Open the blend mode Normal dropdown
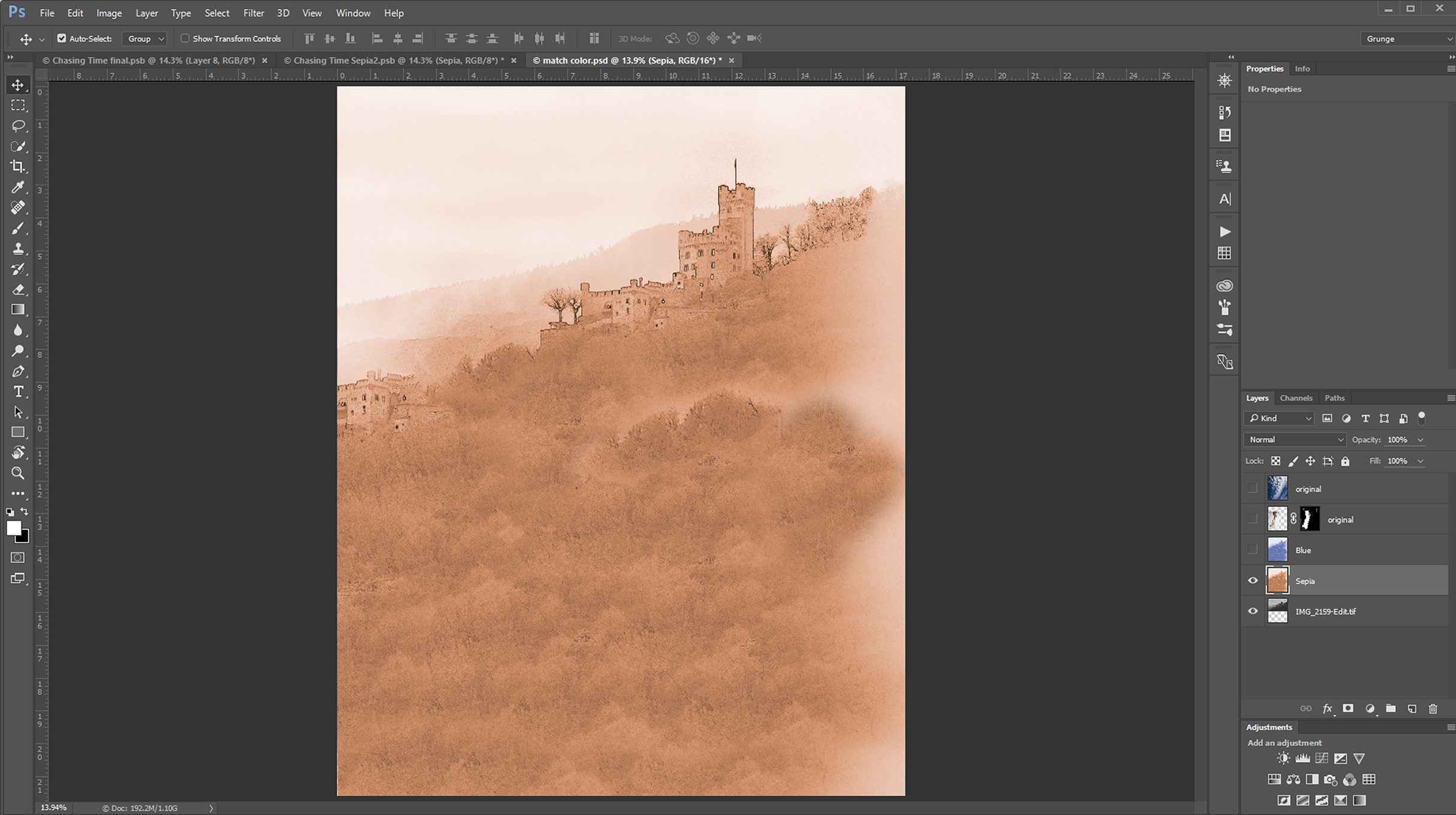Screen dimensions: 1456x815 [1294, 440]
